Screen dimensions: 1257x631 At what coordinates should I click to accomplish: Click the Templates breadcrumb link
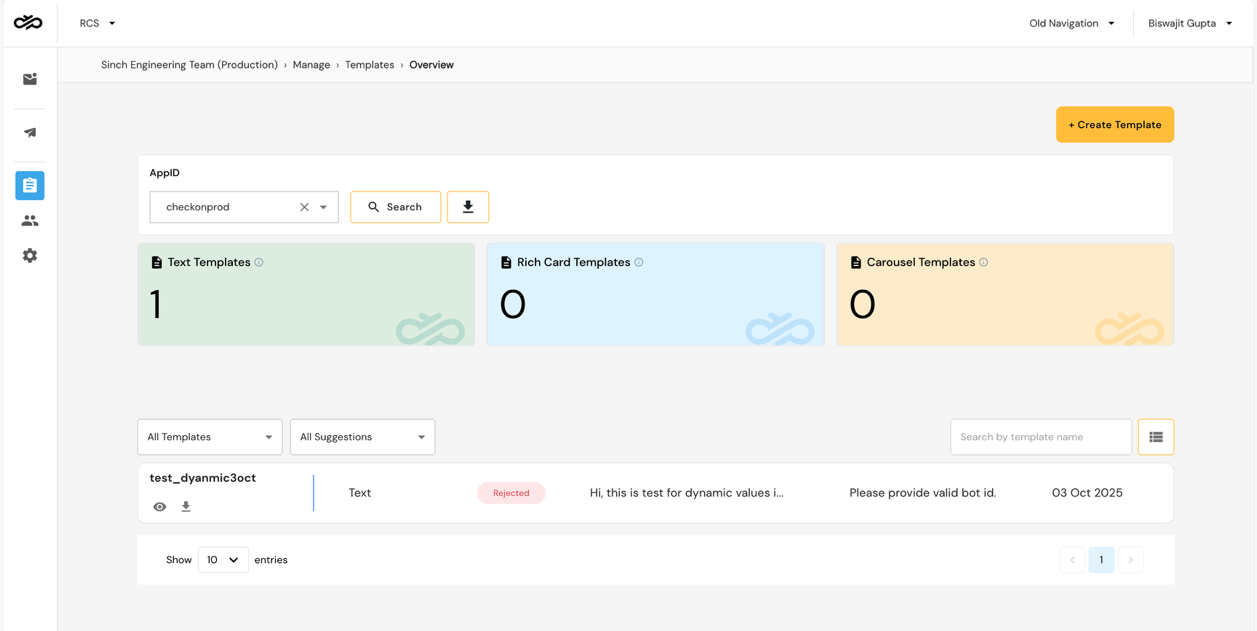tap(370, 65)
